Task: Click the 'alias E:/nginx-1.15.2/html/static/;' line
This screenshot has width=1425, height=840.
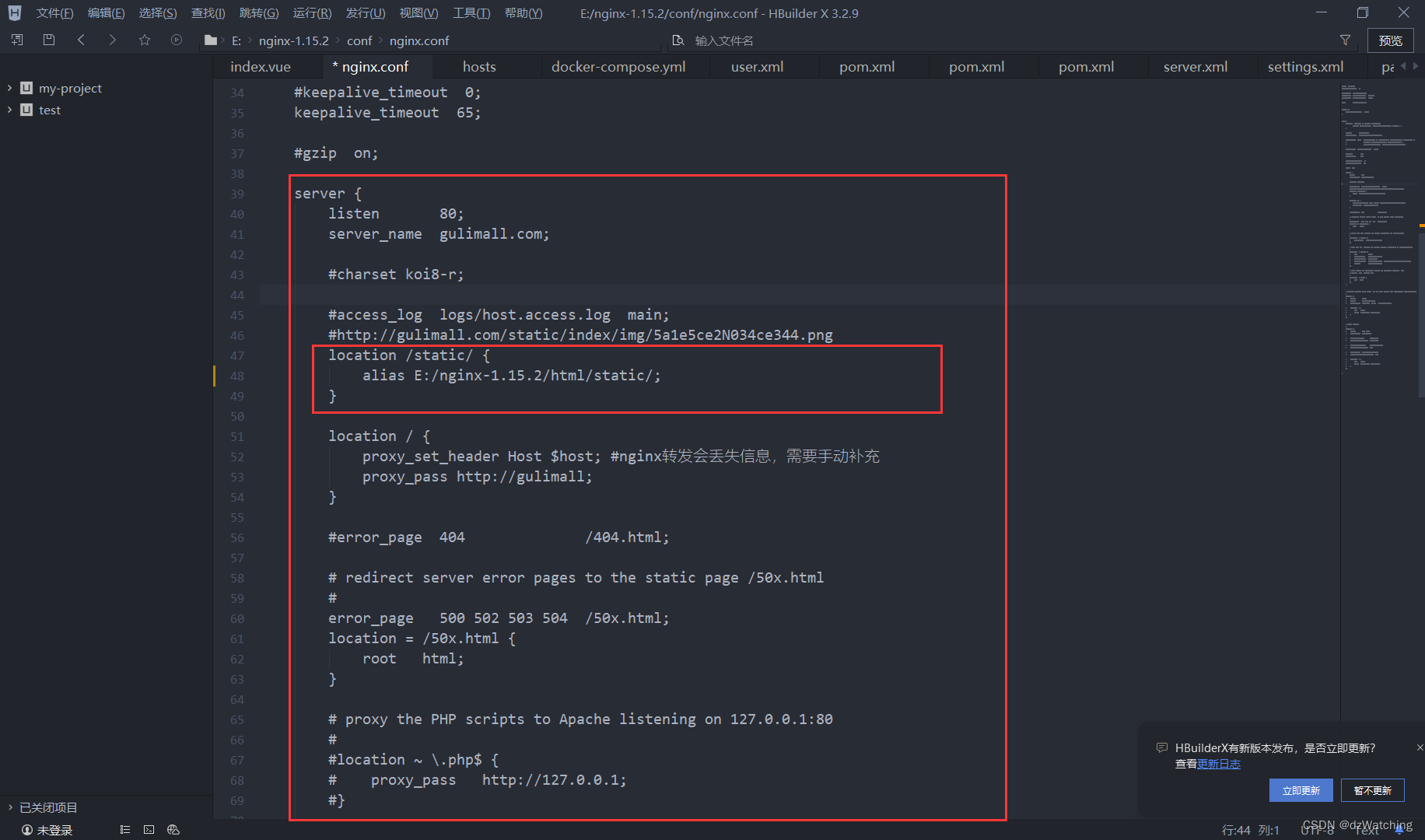Action: [x=512, y=376]
